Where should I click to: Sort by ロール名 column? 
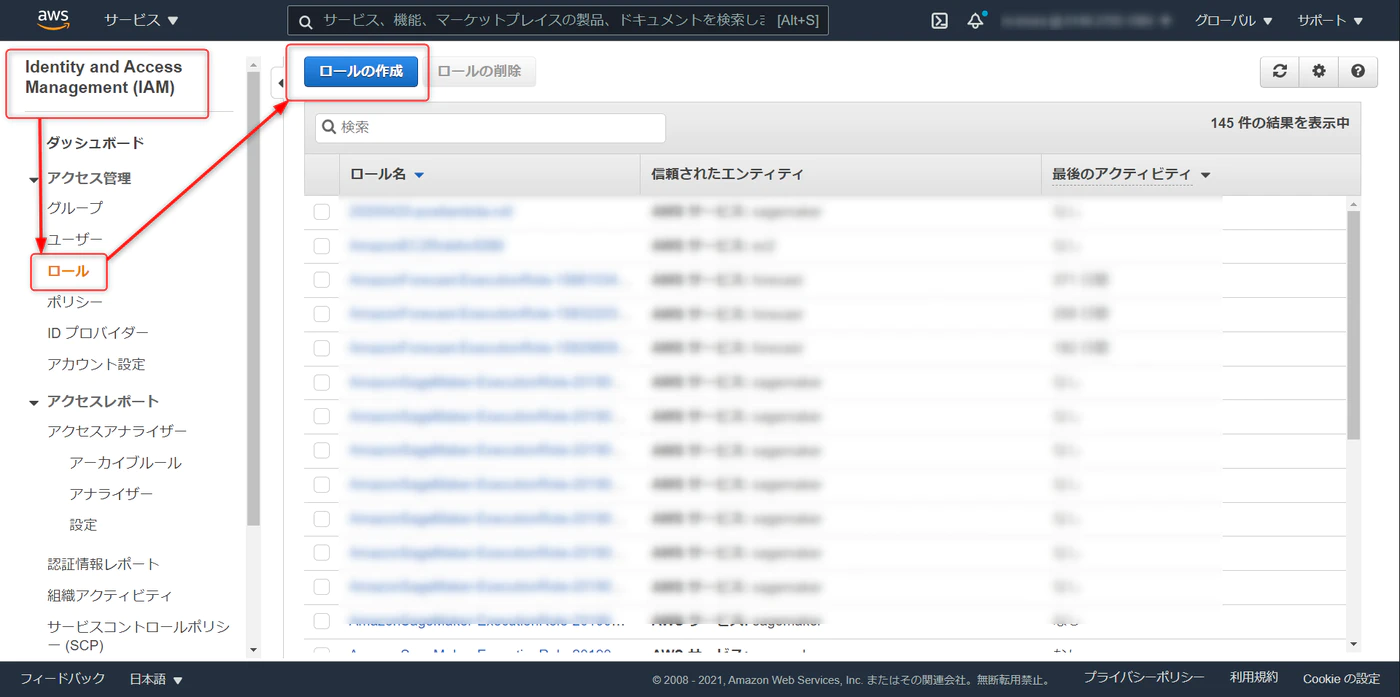tap(387, 174)
